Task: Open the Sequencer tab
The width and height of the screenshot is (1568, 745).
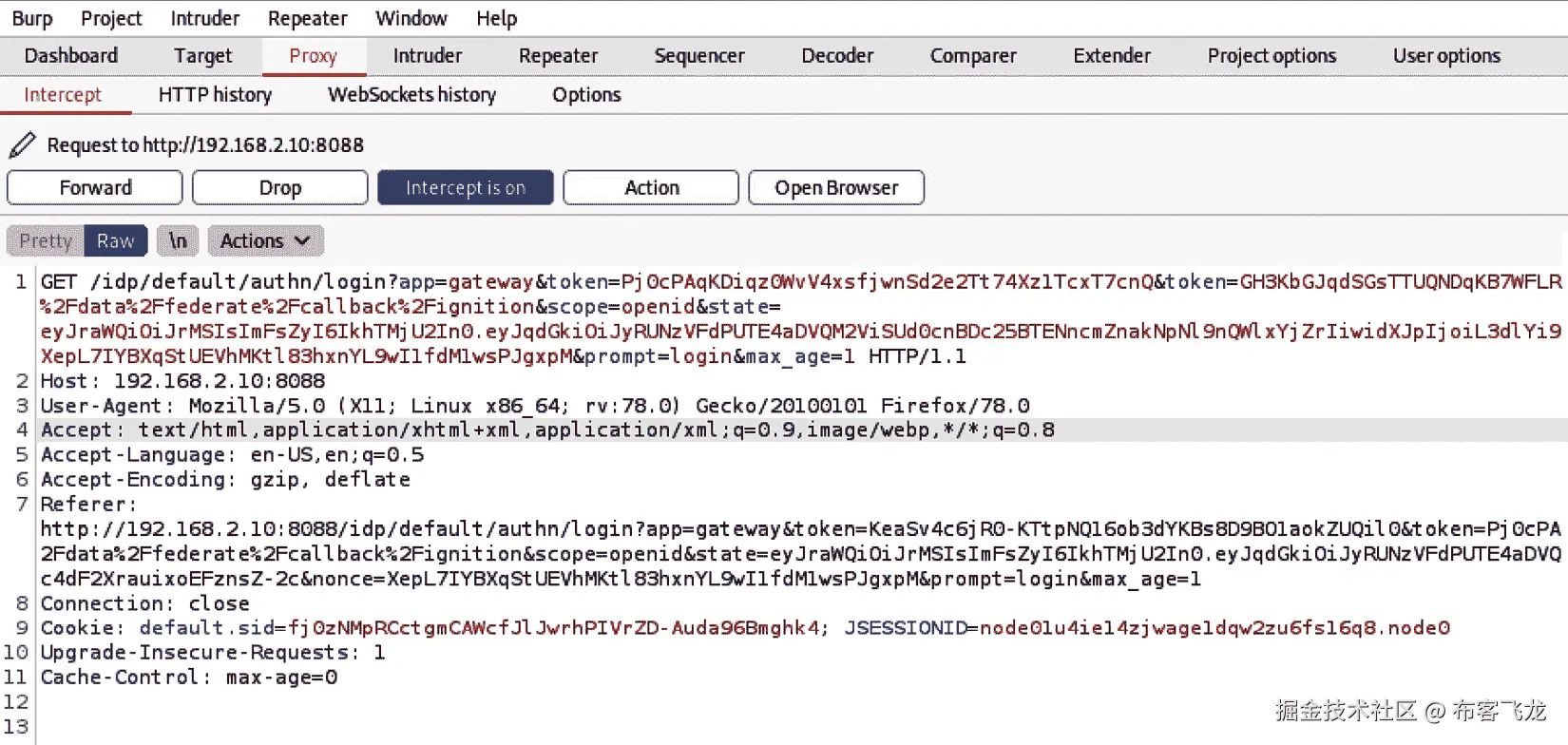Action: [699, 56]
